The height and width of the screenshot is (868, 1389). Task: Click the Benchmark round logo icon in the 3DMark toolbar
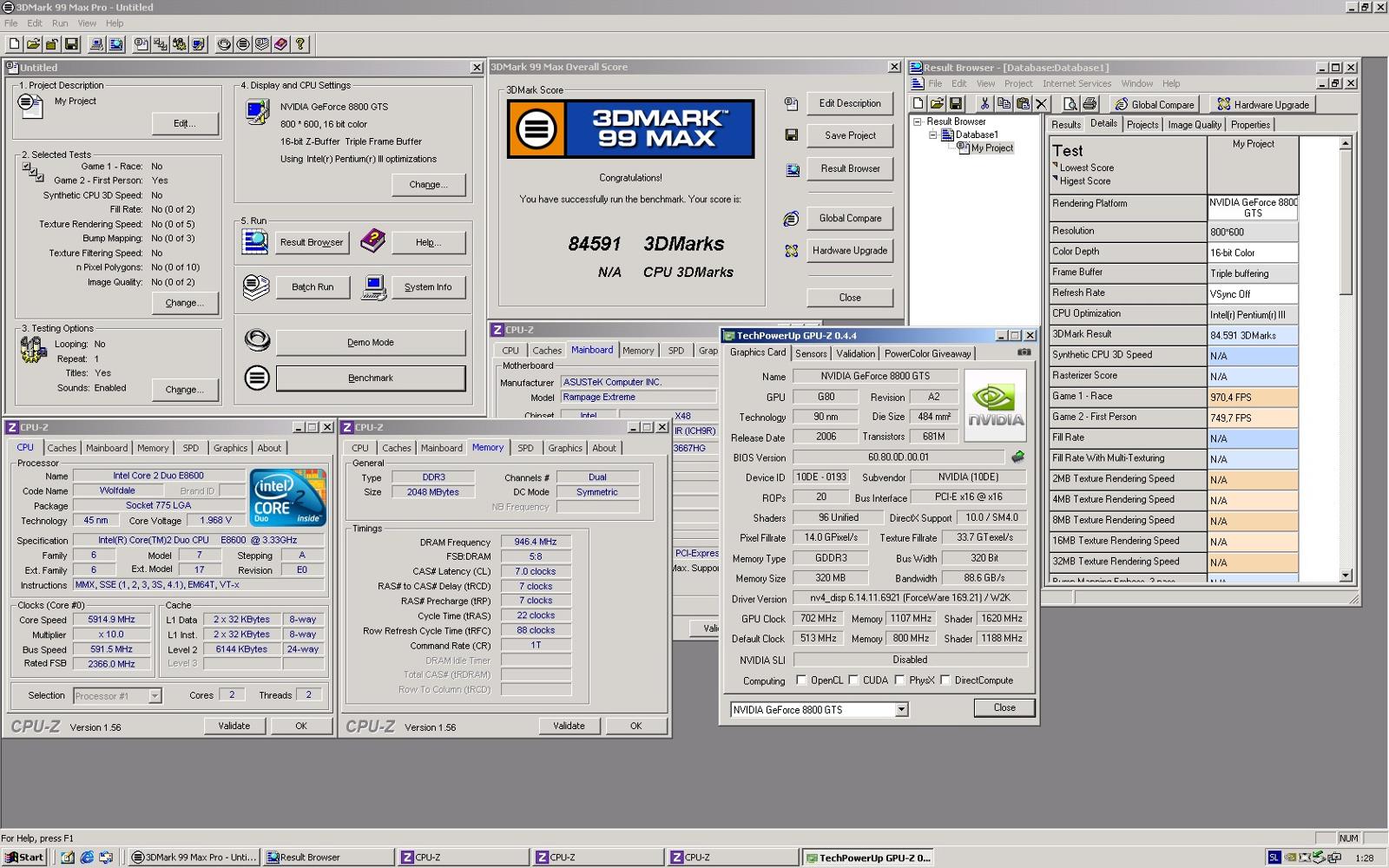tap(243, 44)
